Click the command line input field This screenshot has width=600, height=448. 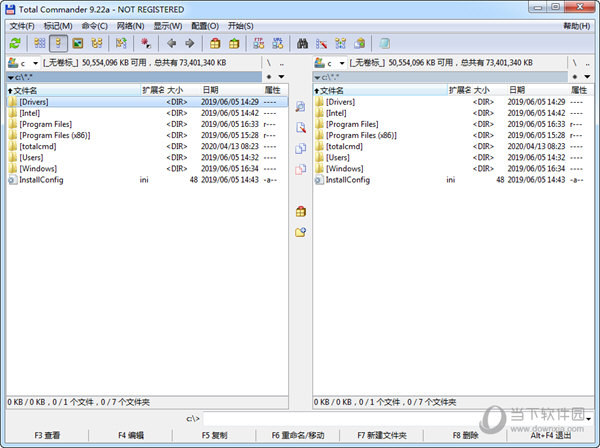pos(395,417)
